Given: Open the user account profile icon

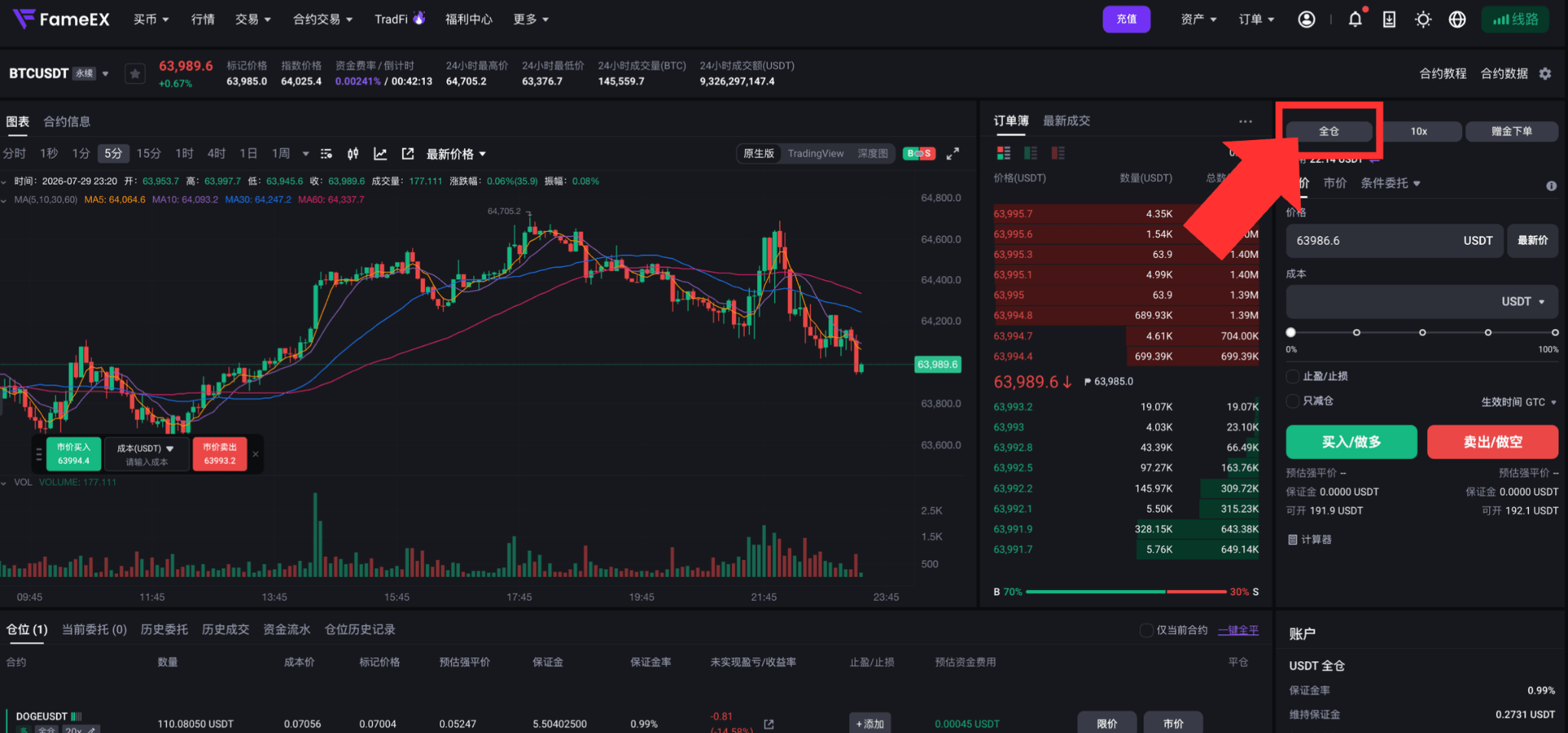Looking at the screenshot, I should [1306, 19].
